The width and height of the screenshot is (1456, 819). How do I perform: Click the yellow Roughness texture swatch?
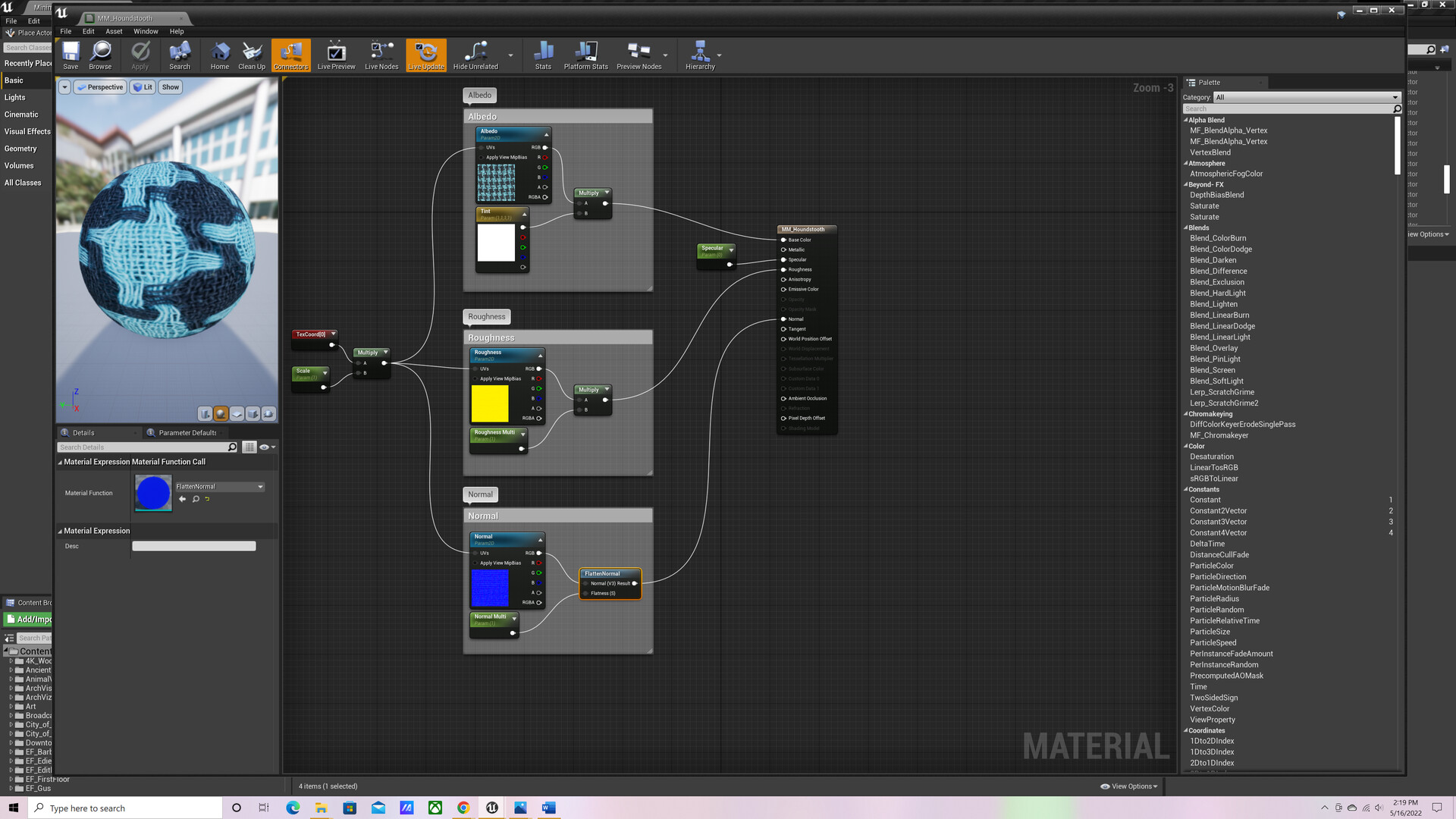pyautogui.click(x=490, y=403)
